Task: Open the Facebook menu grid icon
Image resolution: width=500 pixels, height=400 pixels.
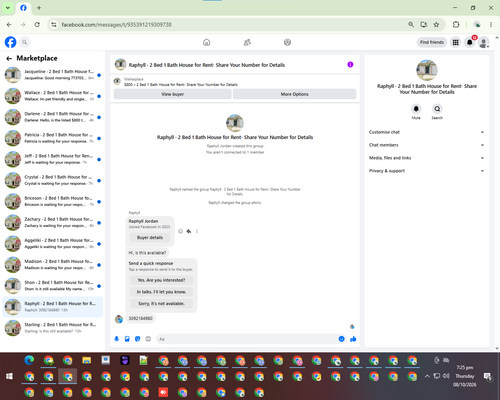Action: [x=455, y=42]
